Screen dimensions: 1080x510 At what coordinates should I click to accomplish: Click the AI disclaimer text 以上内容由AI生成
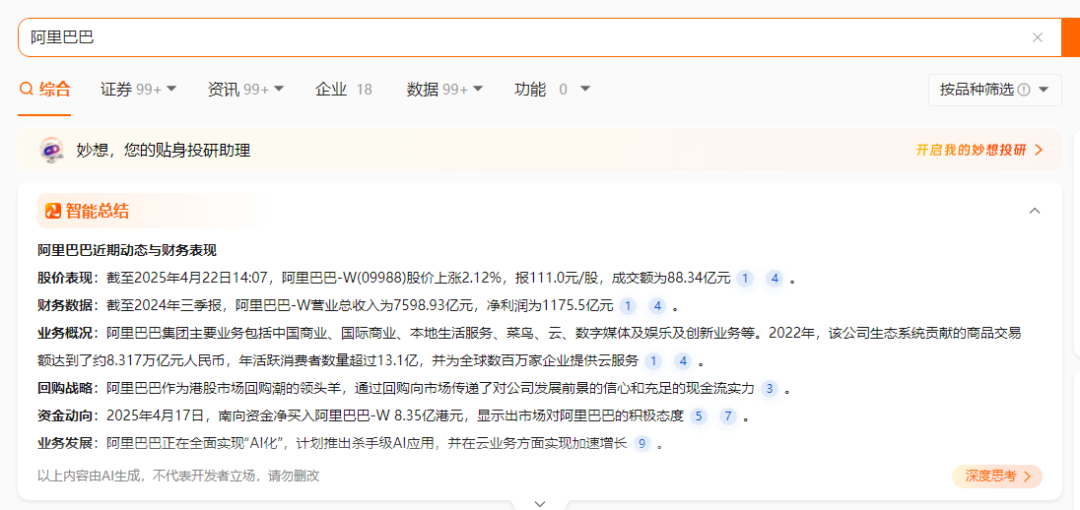[90, 476]
